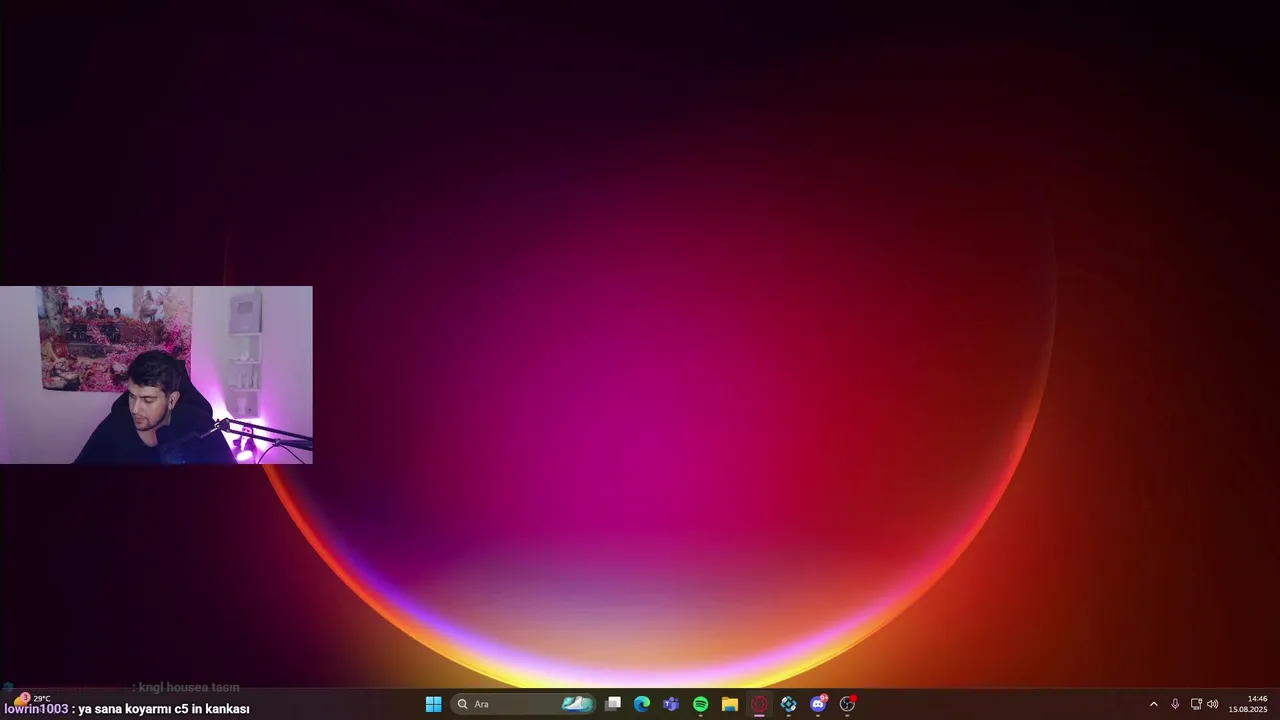Open the blue diamond app icon
The width and height of the screenshot is (1280, 720).
tap(788, 704)
